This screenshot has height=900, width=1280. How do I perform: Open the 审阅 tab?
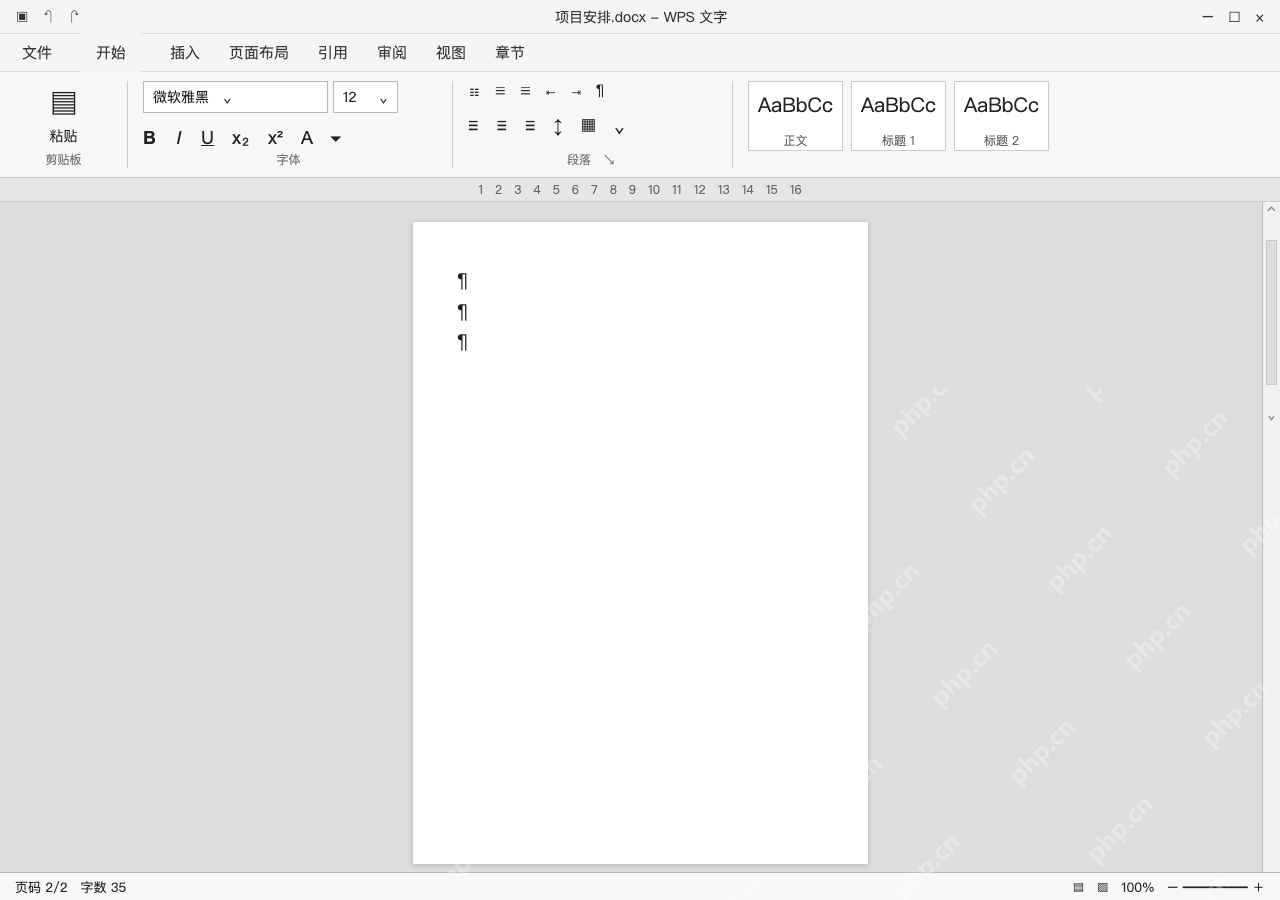point(392,53)
